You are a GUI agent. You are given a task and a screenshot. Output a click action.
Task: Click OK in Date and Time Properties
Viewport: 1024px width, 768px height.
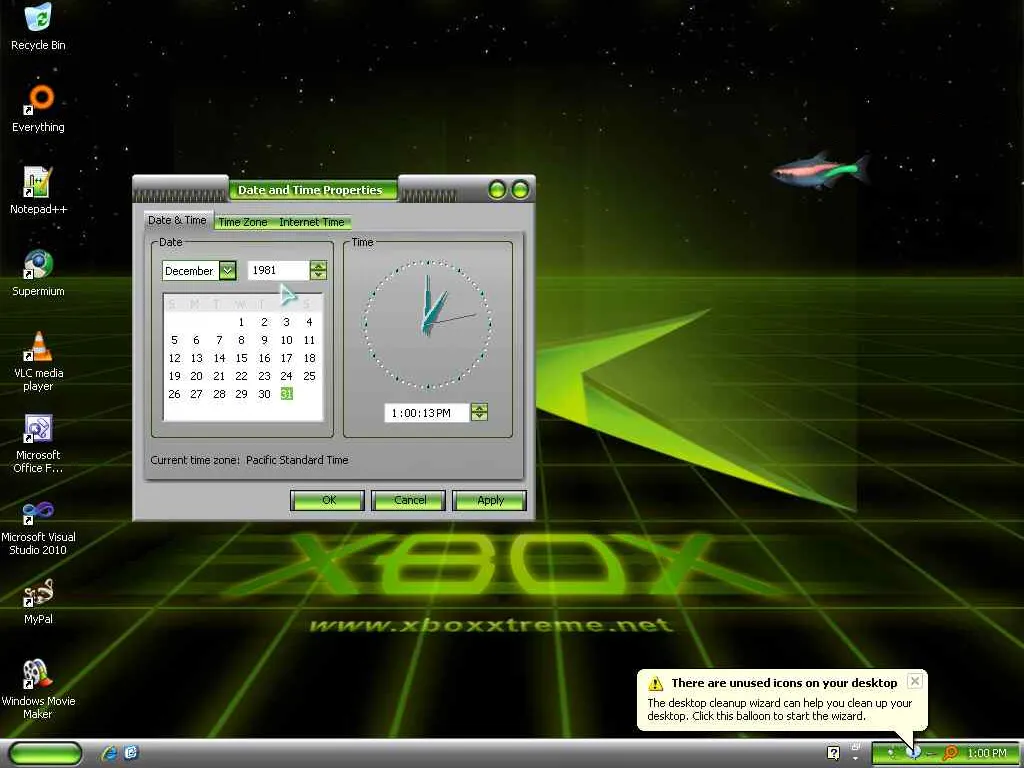[328, 500]
